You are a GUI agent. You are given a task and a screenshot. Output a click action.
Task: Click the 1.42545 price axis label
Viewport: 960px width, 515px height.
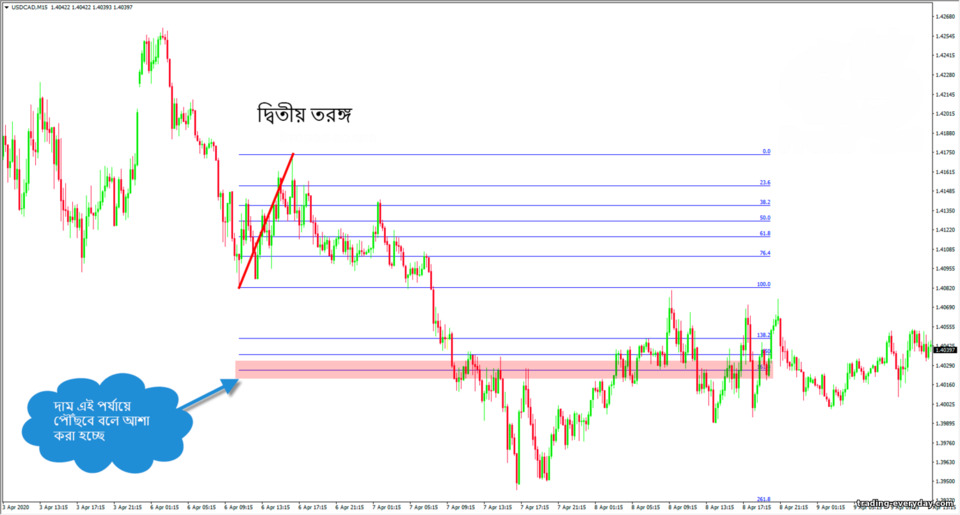point(945,36)
